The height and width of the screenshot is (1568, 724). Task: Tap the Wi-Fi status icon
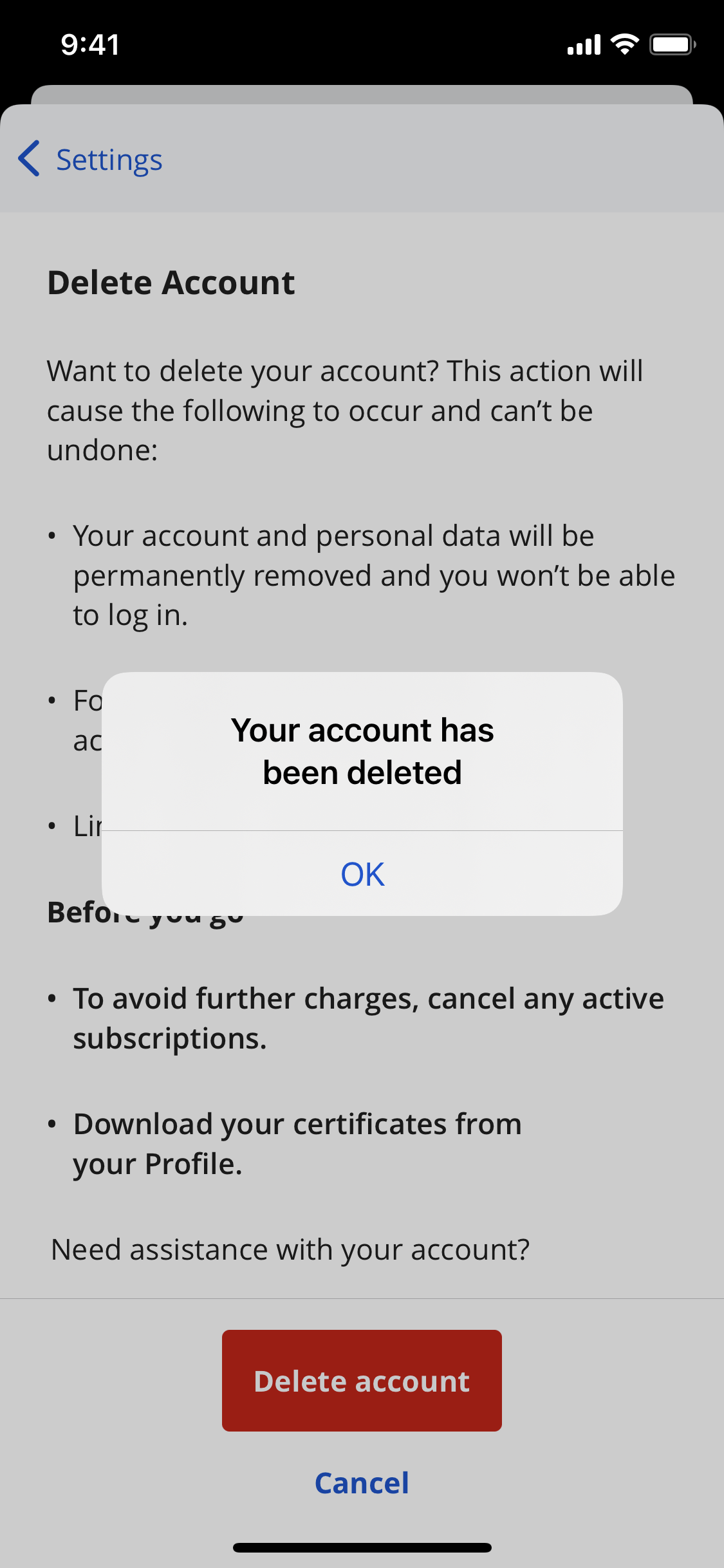click(624, 44)
